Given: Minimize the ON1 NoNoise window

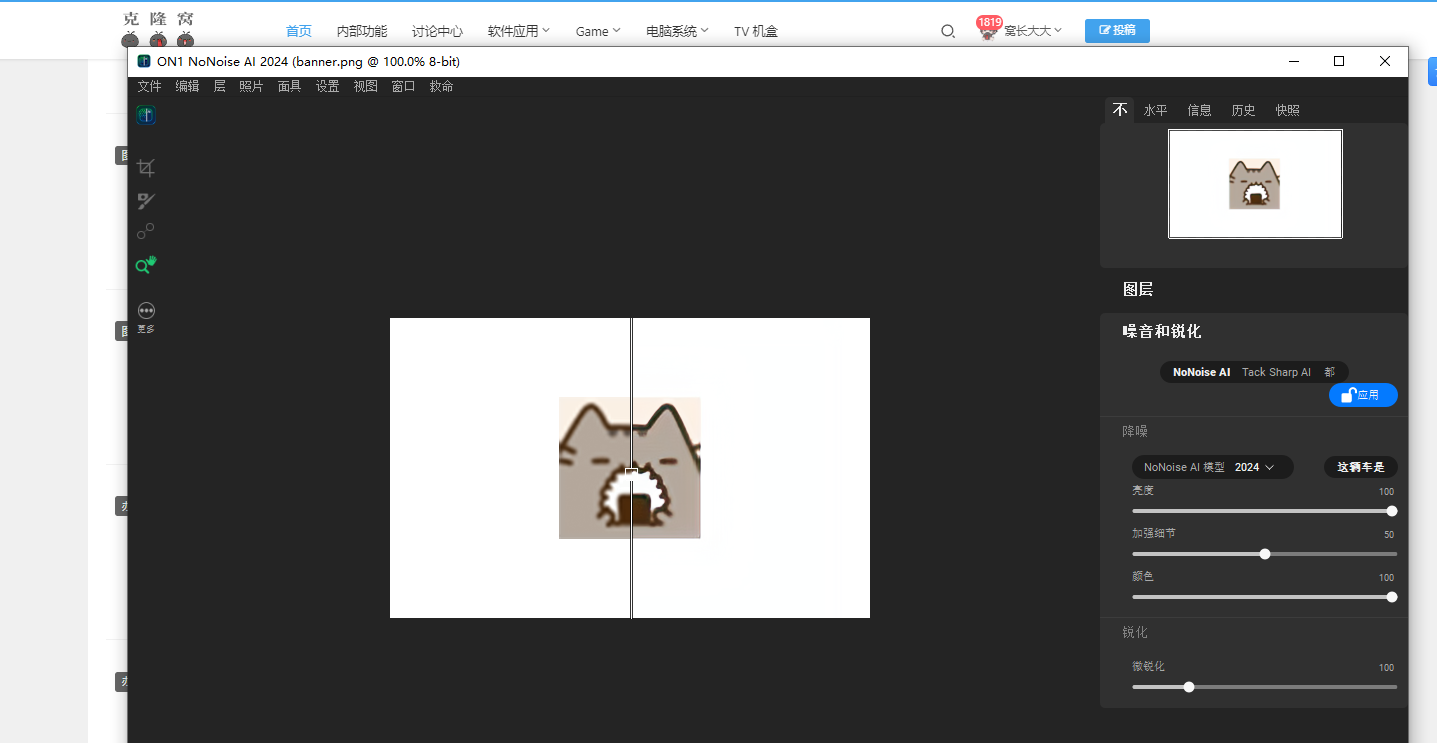Looking at the screenshot, I should coord(1294,61).
